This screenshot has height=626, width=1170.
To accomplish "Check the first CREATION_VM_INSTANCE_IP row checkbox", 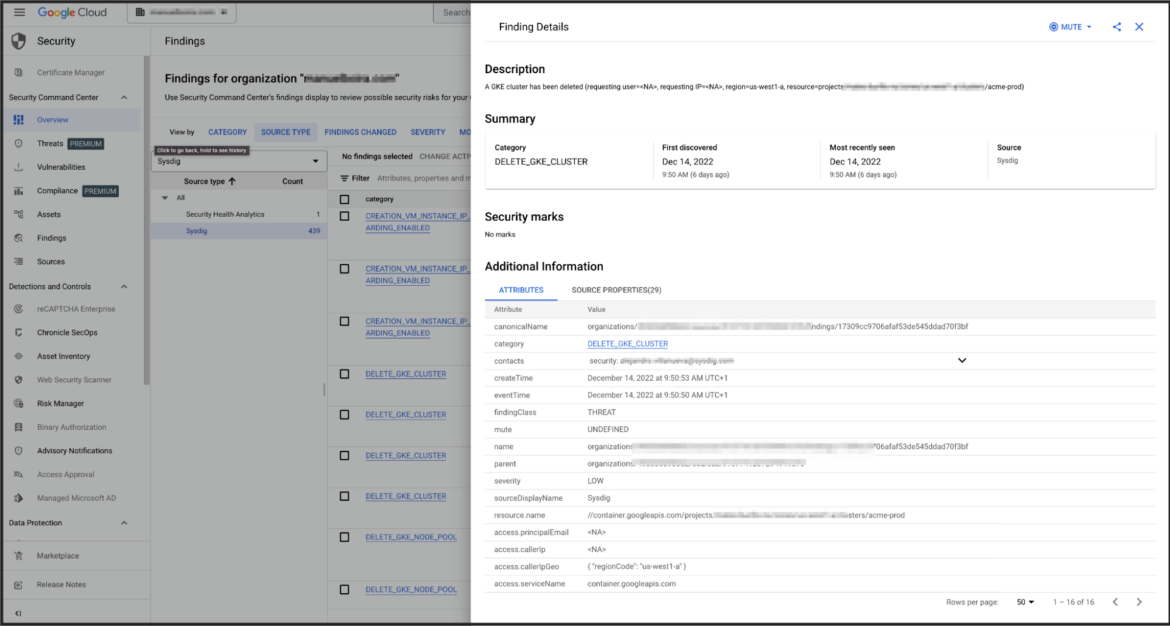I will [x=345, y=216].
